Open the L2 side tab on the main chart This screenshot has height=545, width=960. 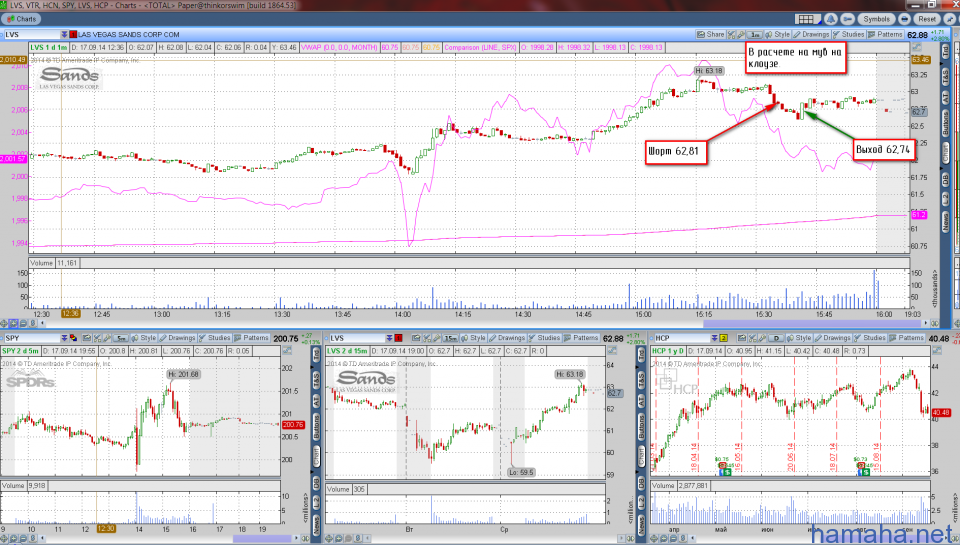pos(945,200)
